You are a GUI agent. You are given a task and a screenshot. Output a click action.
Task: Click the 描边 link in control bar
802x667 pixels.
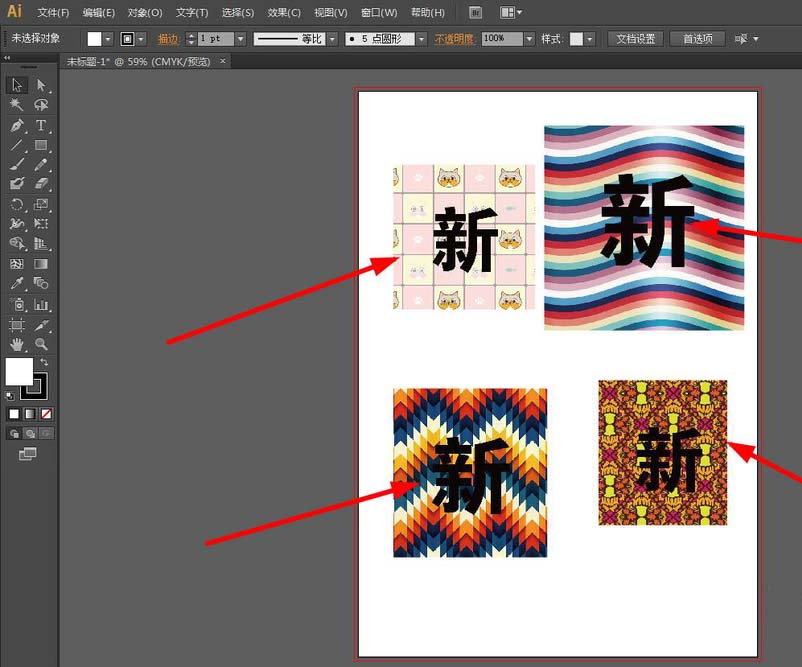(168, 37)
